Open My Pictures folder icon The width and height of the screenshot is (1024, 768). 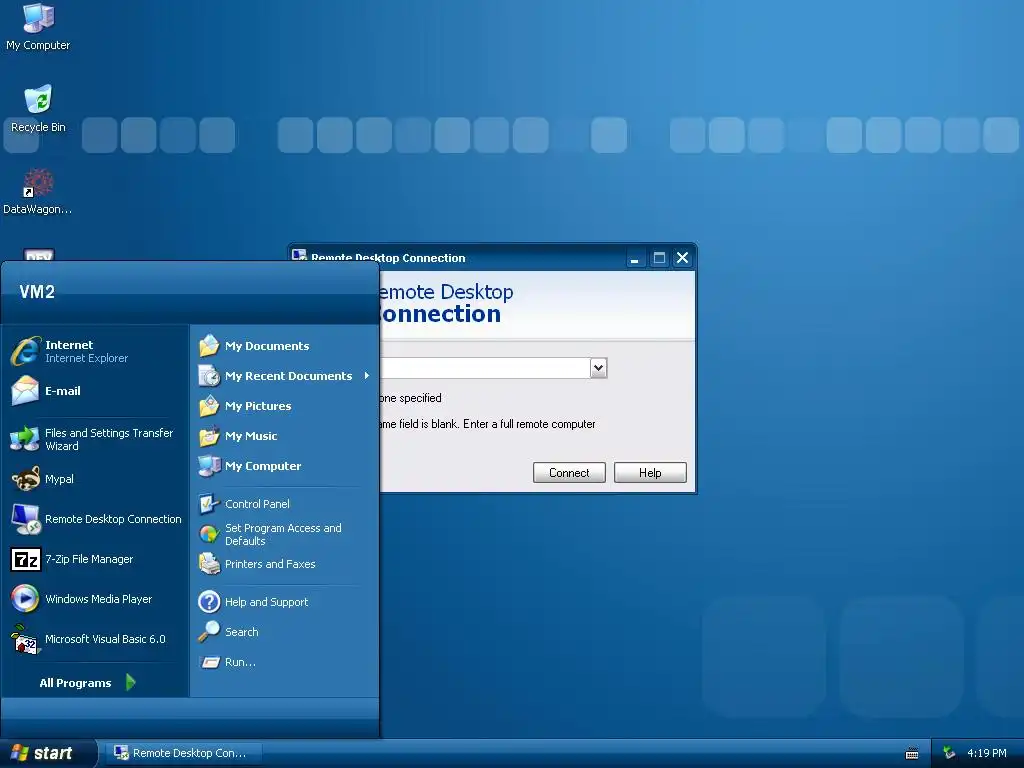(209, 406)
